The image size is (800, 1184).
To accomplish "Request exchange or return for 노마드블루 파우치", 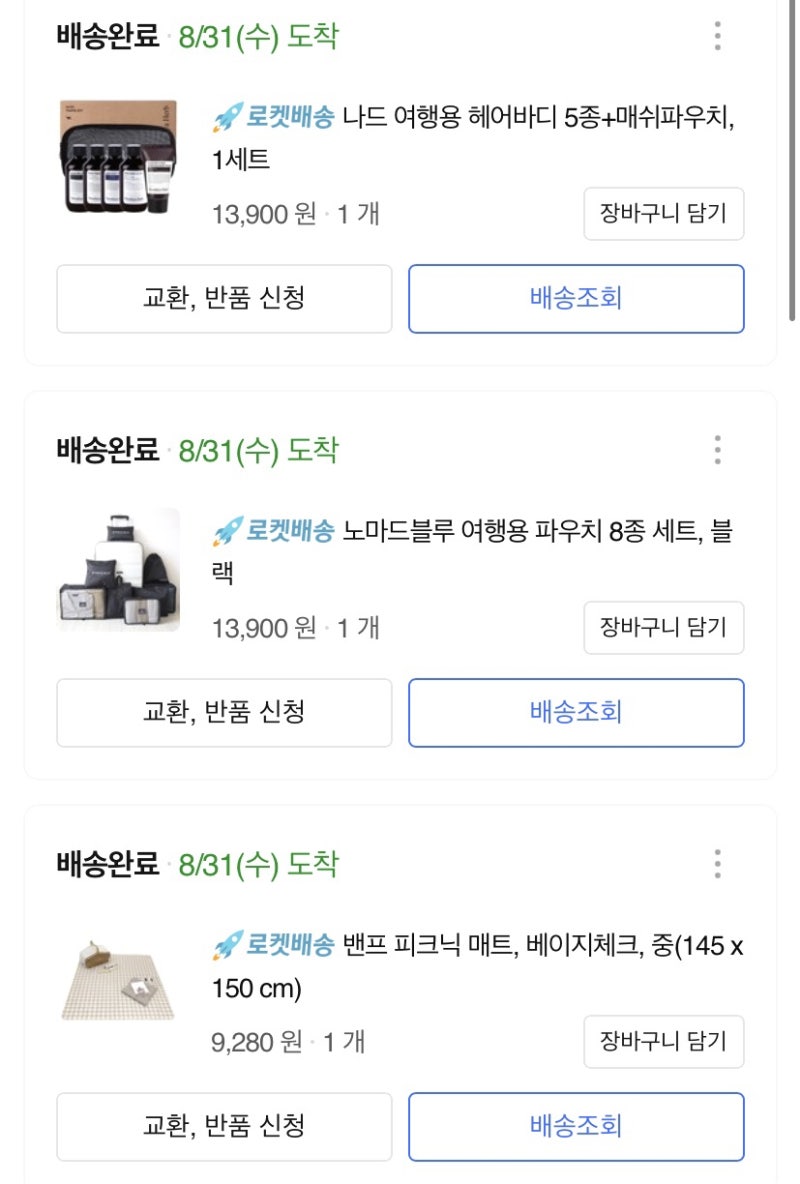I will [224, 712].
